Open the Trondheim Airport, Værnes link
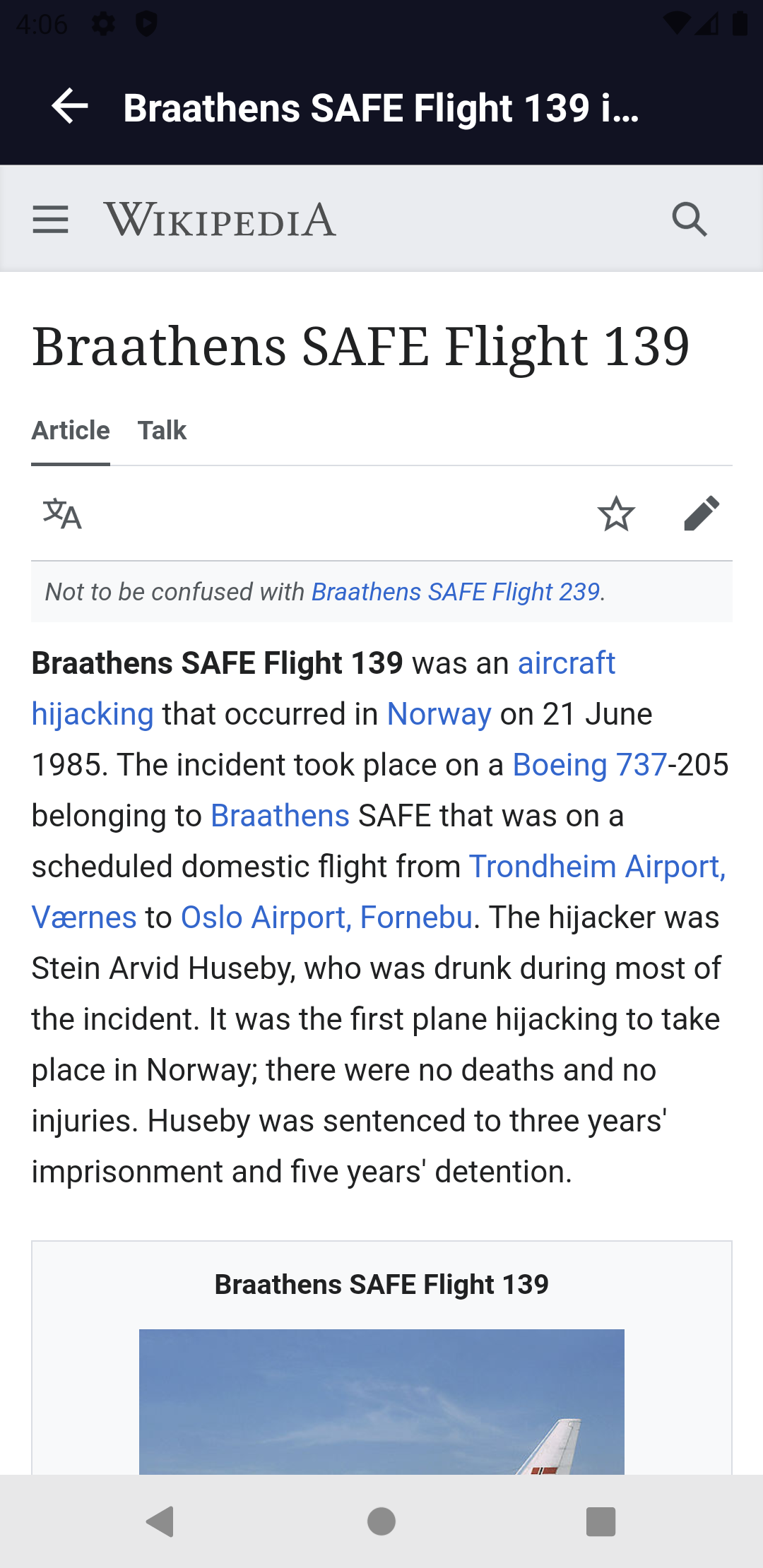The image size is (763, 1568). [597, 867]
